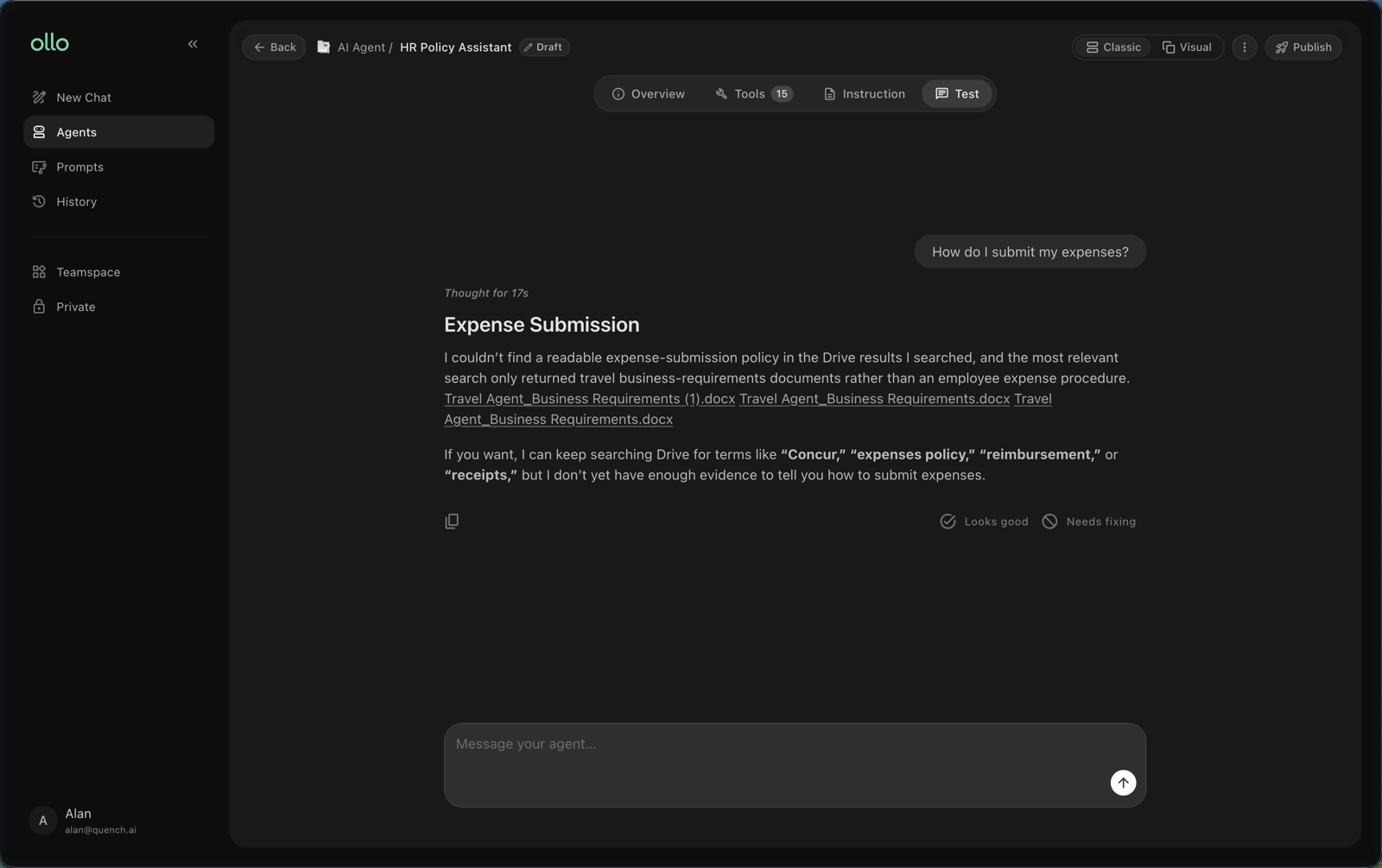
Task: Open Travel Agent_Business Requirements (1).docx link
Action: tap(589, 399)
